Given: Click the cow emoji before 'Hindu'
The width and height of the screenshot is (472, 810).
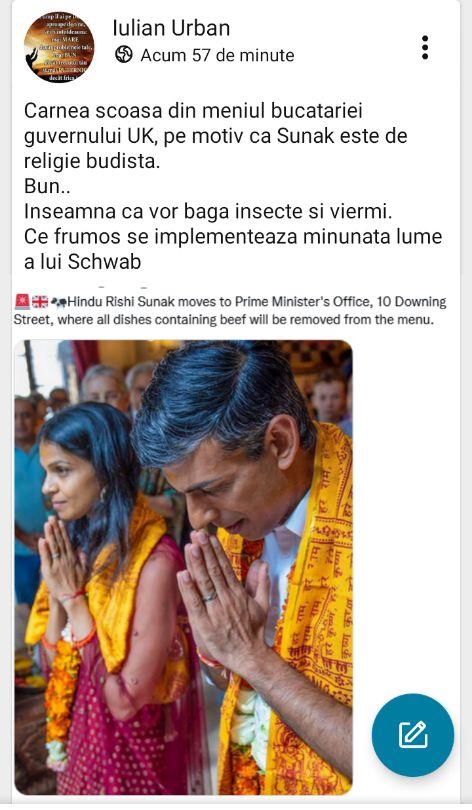Looking at the screenshot, I should [58, 302].
